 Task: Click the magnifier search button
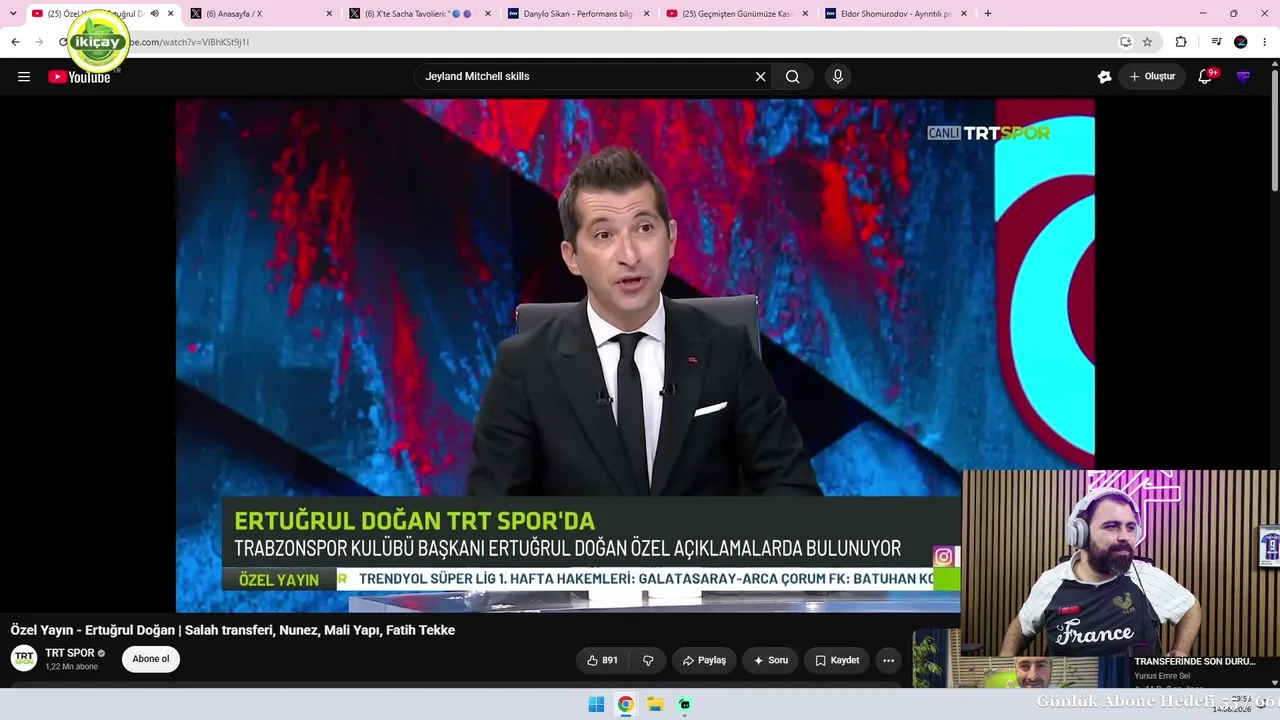pyautogui.click(x=792, y=76)
